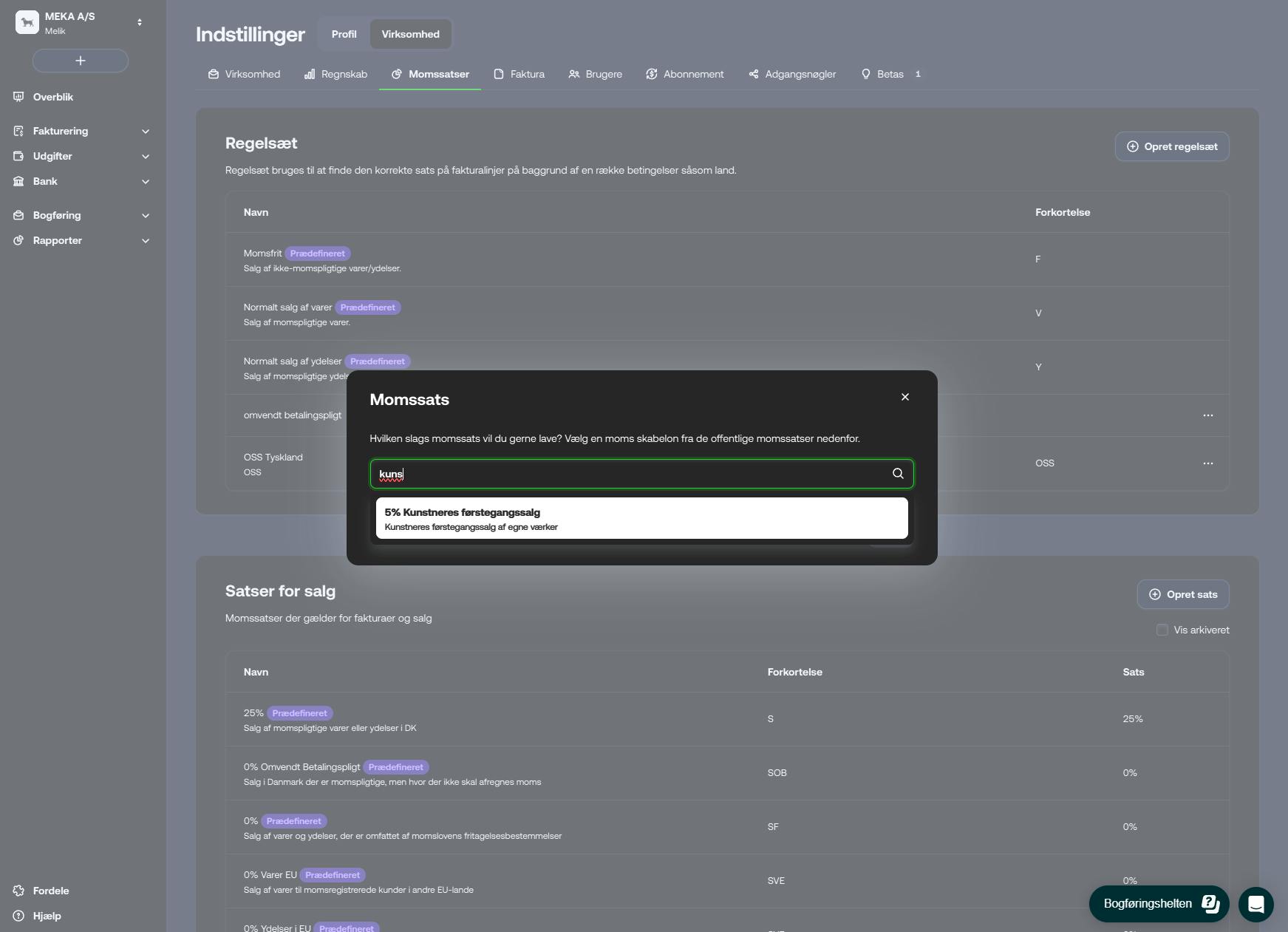The height and width of the screenshot is (932, 1288).
Task: Open the Abonnement tab
Action: pos(685,74)
